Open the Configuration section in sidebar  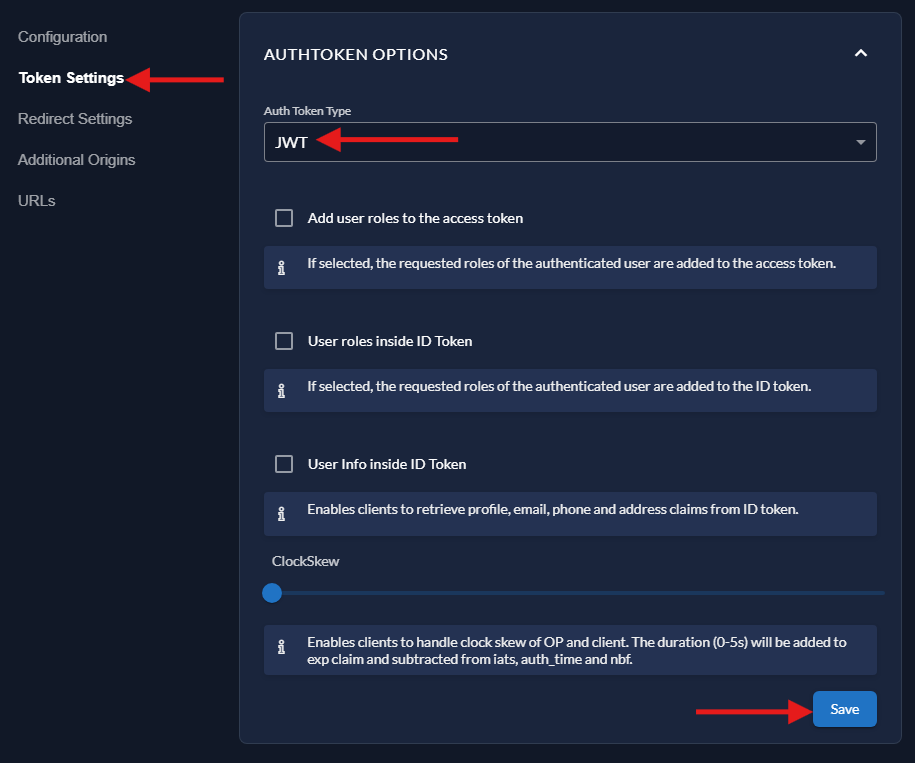(62, 37)
